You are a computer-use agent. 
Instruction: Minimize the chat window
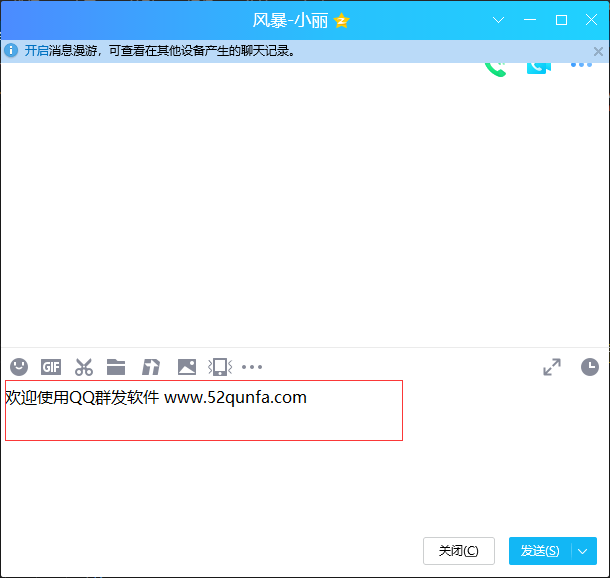point(530,19)
